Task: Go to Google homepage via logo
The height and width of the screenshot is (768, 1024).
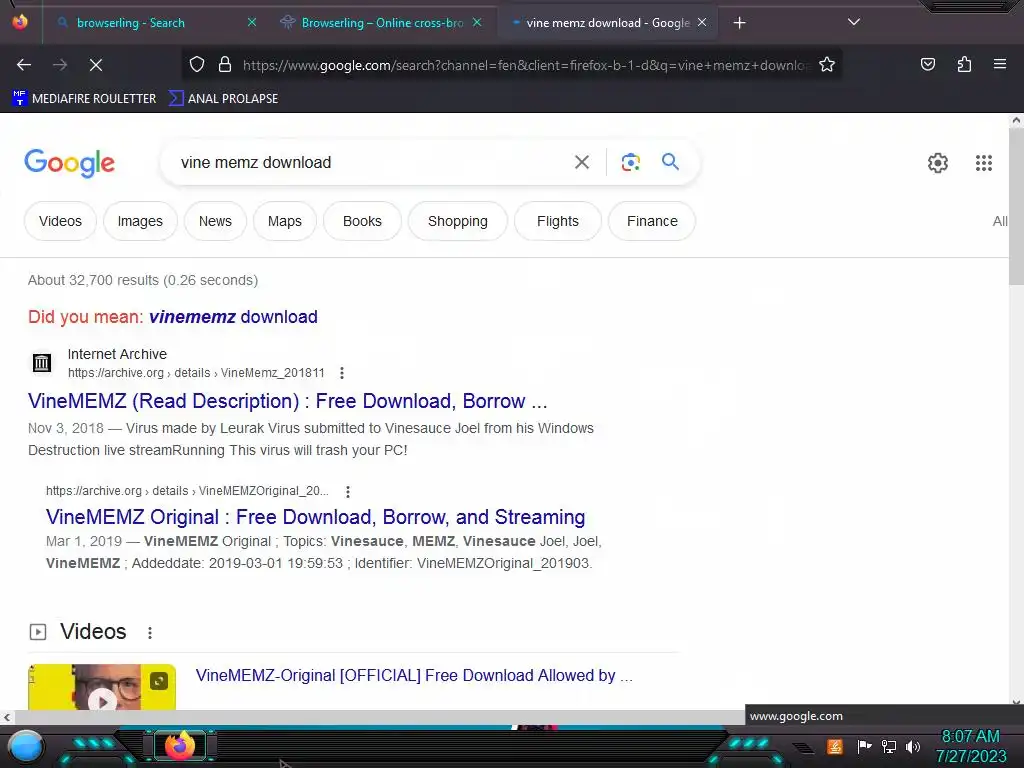Action: 69,163
